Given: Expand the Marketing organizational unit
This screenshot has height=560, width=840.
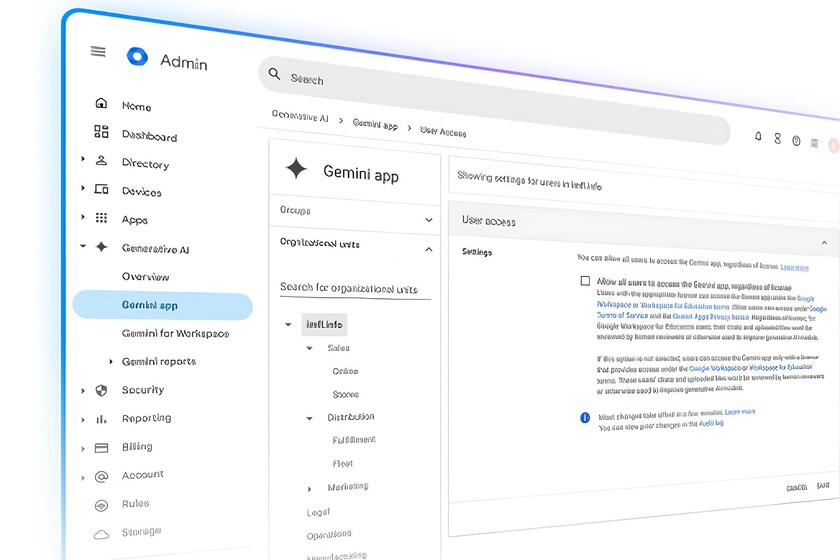Looking at the screenshot, I should [310, 488].
